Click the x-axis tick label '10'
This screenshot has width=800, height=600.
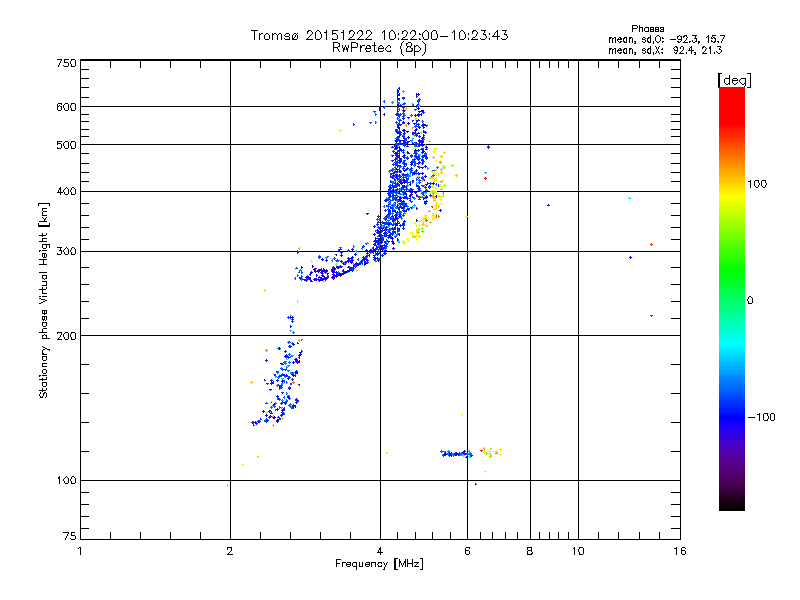coord(578,551)
